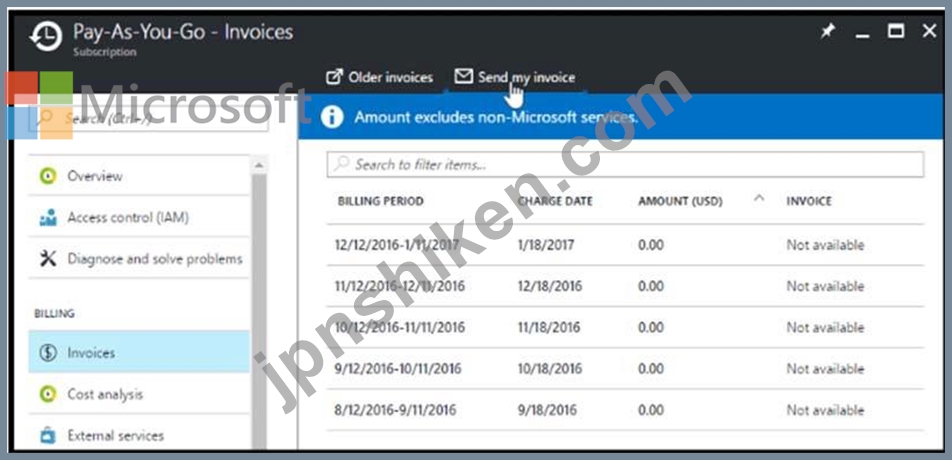Pin the Invoices blade
Viewport: 952px width, 460px height.
(827, 32)
